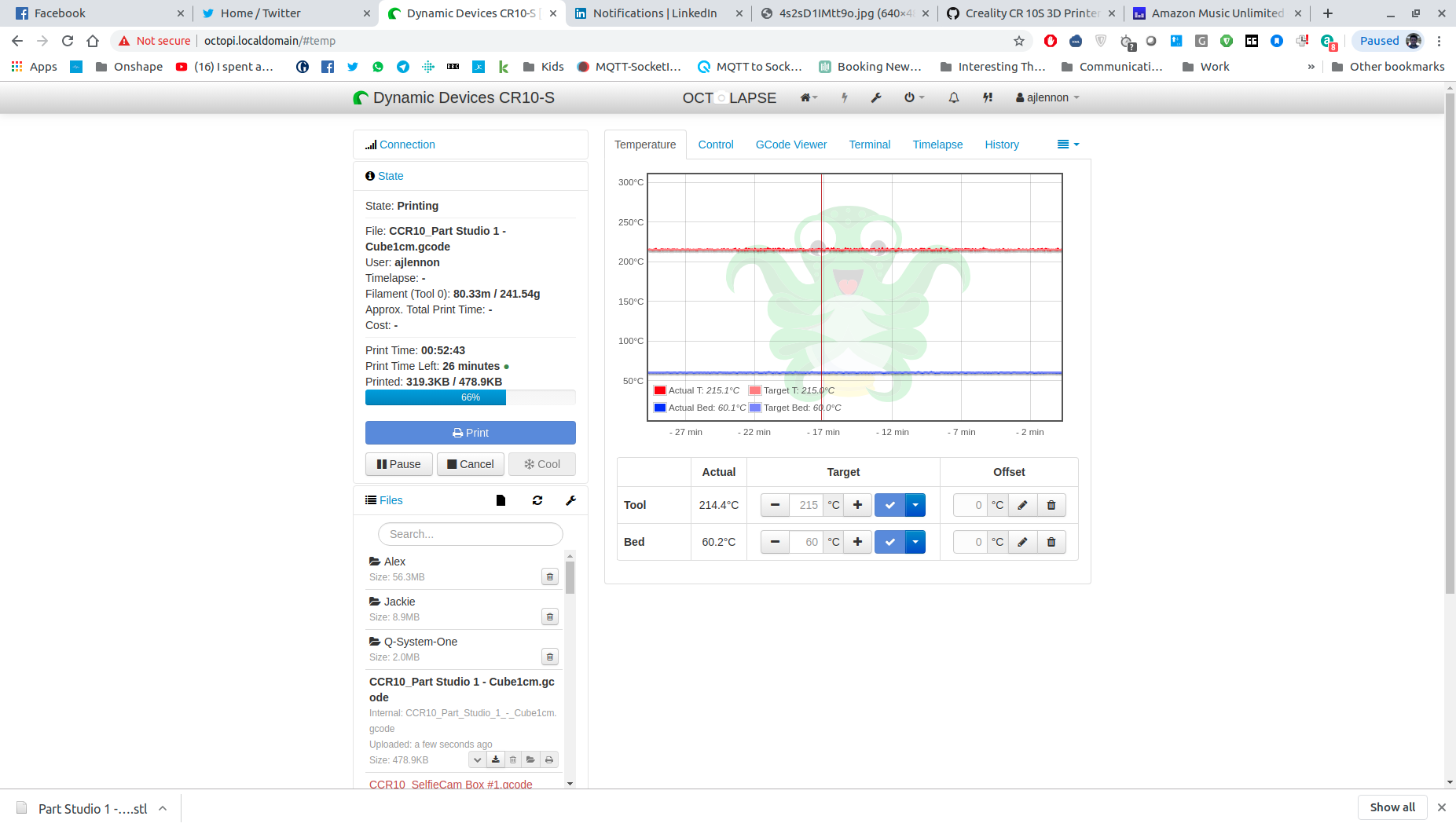Go to the Chrome home page
The image size is (1456, 827).
point(93,41)
